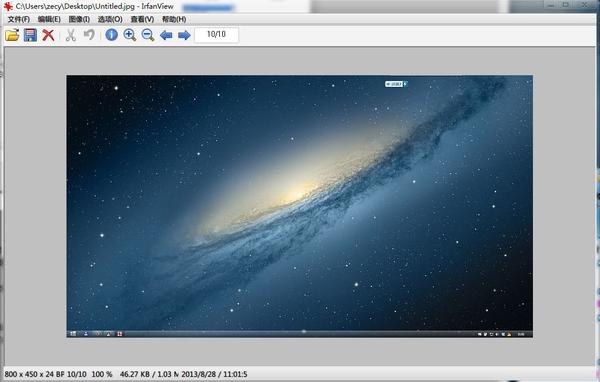Show image information via blue i icon
Image resolution: width=600 pixels, height=382 pixels.
click(111, 35)
